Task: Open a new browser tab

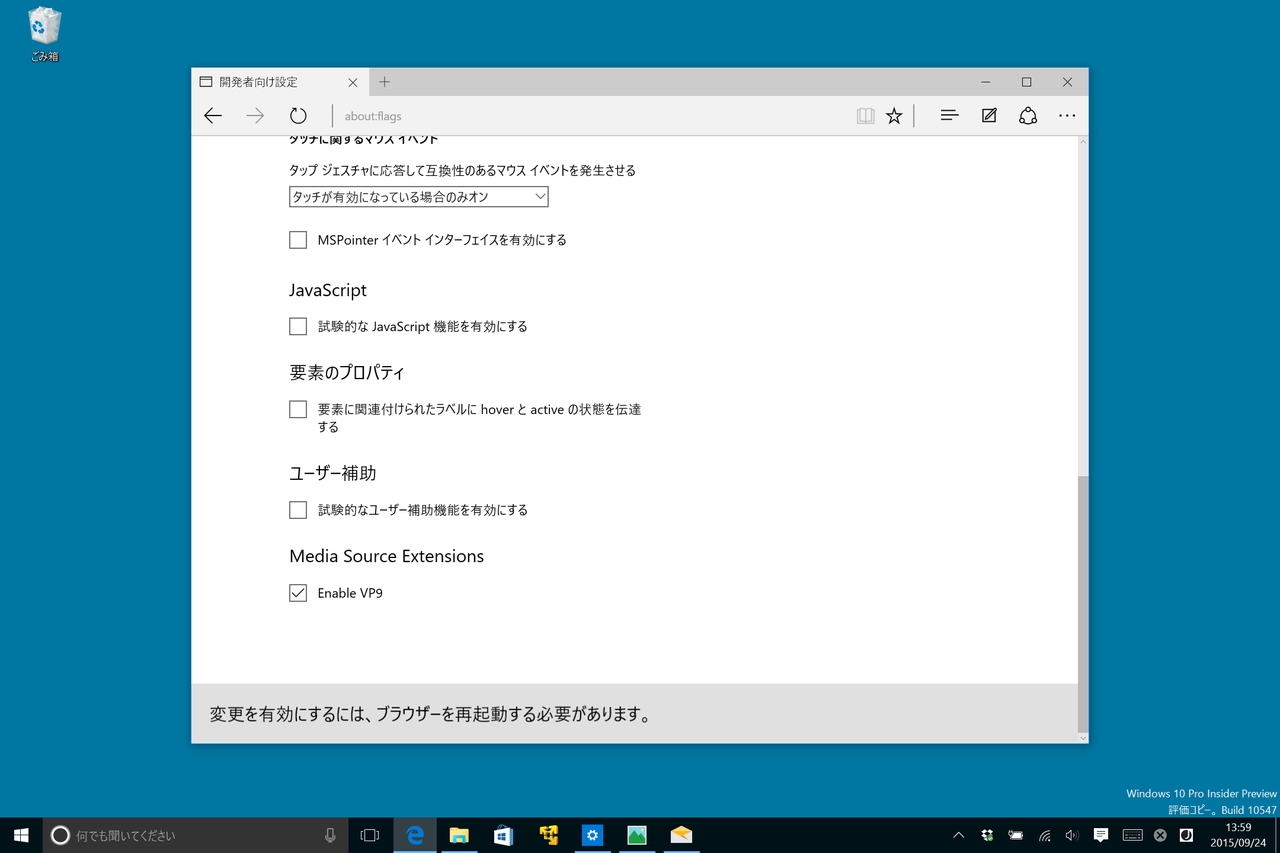Action: (x=384, y=81)
